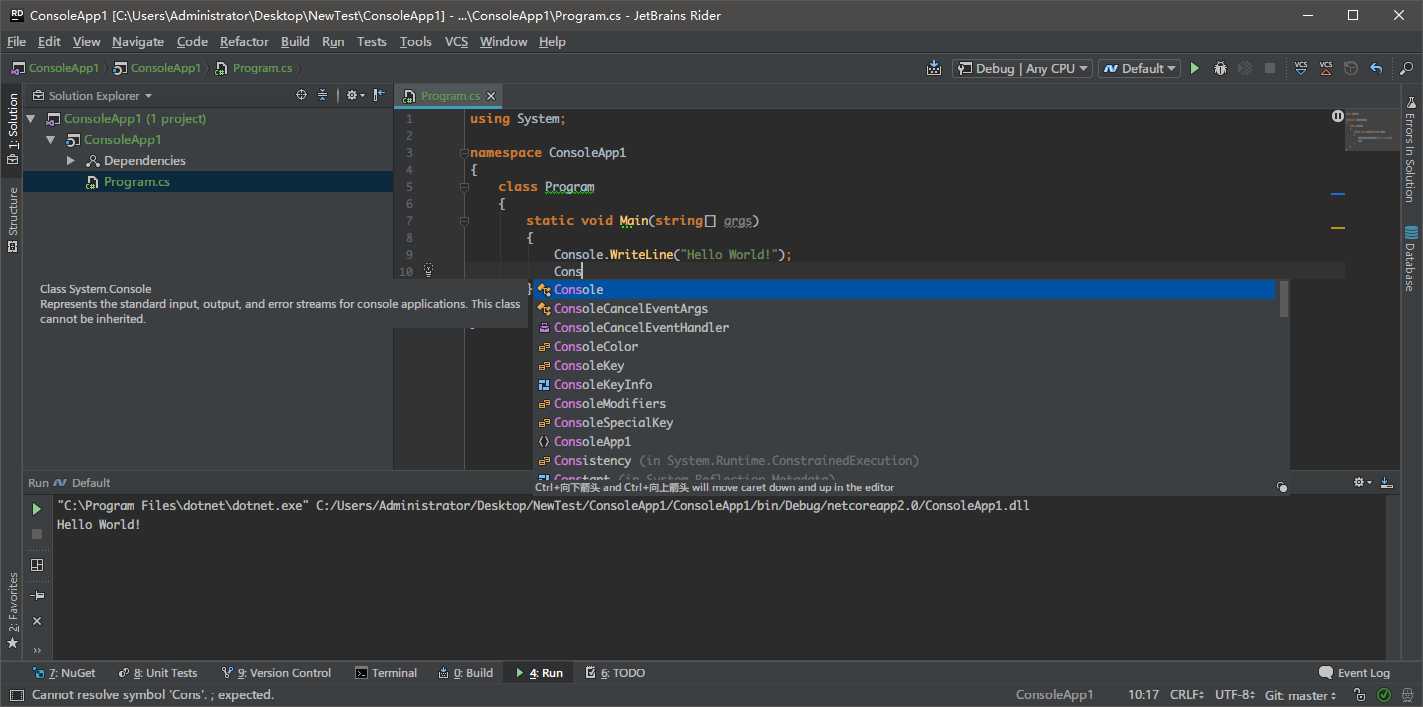Image resolution: width=1423 pixels, height=707 pixels.
Task: Hide the Run tool window with download-arrow icon
Action: coord(1386,482)
